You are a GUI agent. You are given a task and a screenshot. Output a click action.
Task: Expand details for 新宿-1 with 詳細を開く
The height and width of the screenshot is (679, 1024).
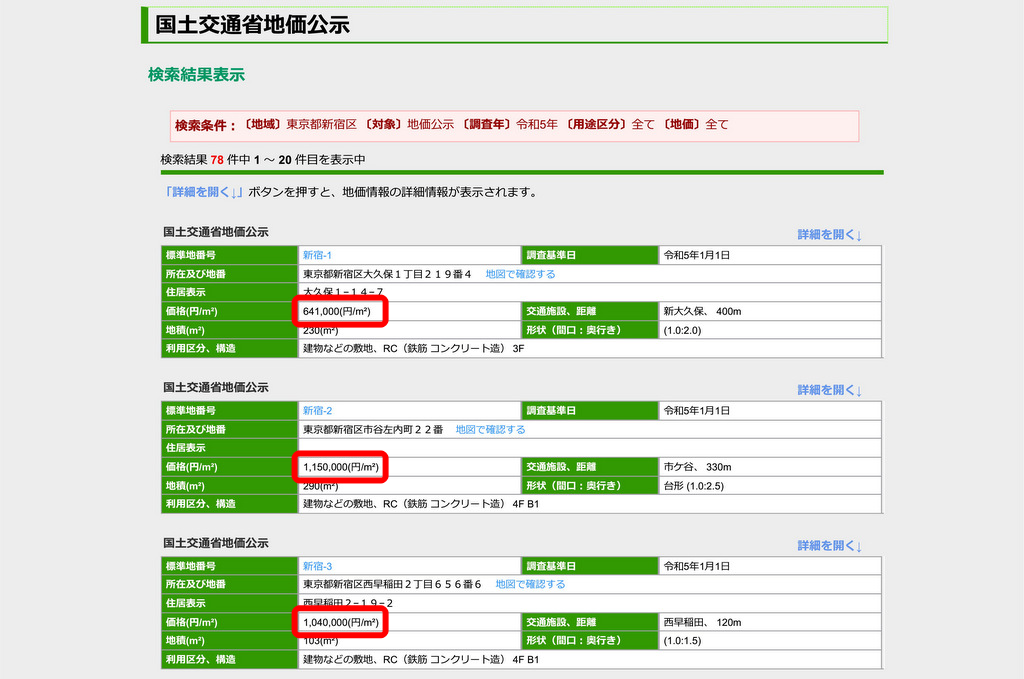pos(829,234)
